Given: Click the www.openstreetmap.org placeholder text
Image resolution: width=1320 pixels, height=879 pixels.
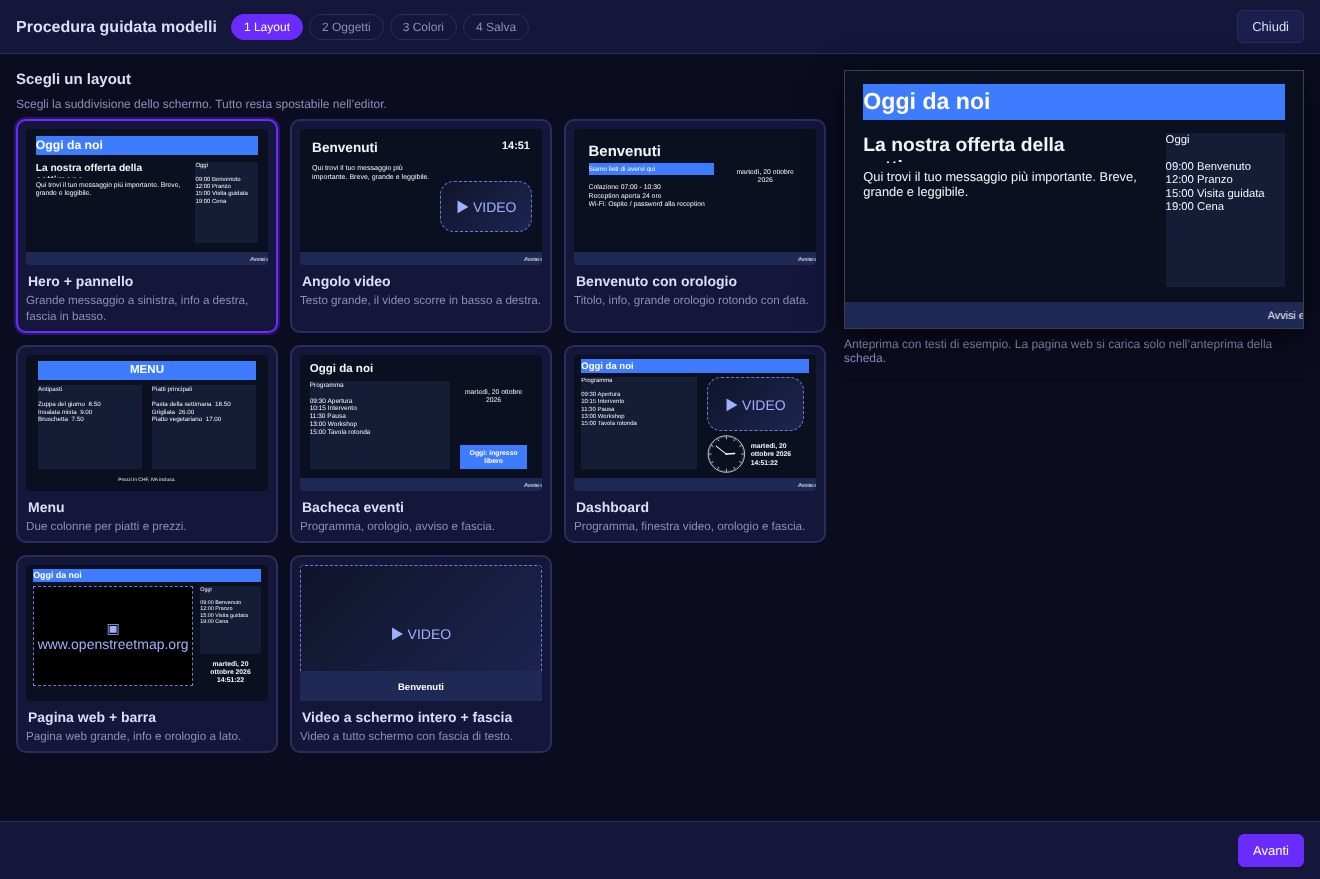Looking at the screenshot, I should [113, 645].
